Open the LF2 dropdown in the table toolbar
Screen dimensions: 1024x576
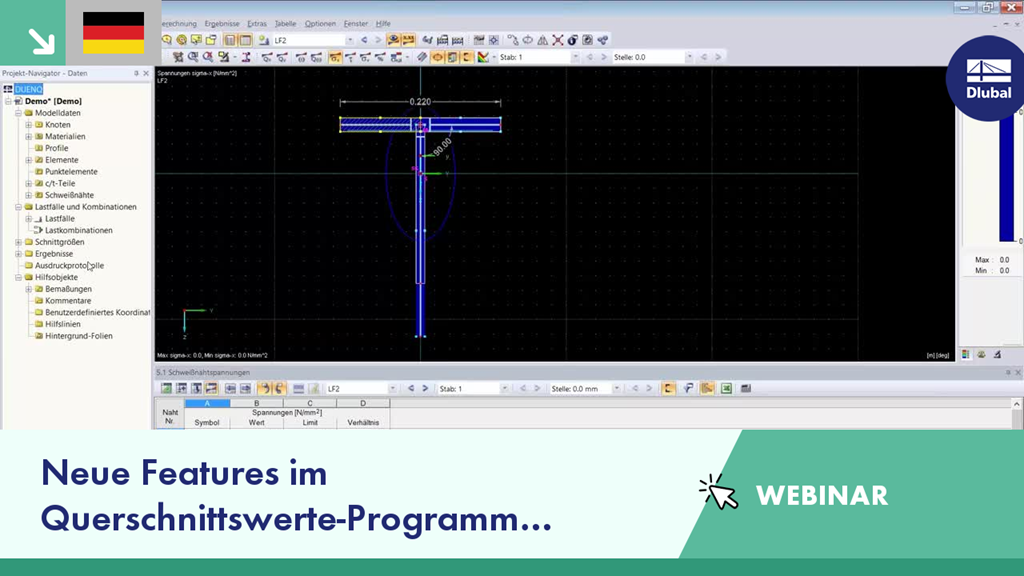392,389
